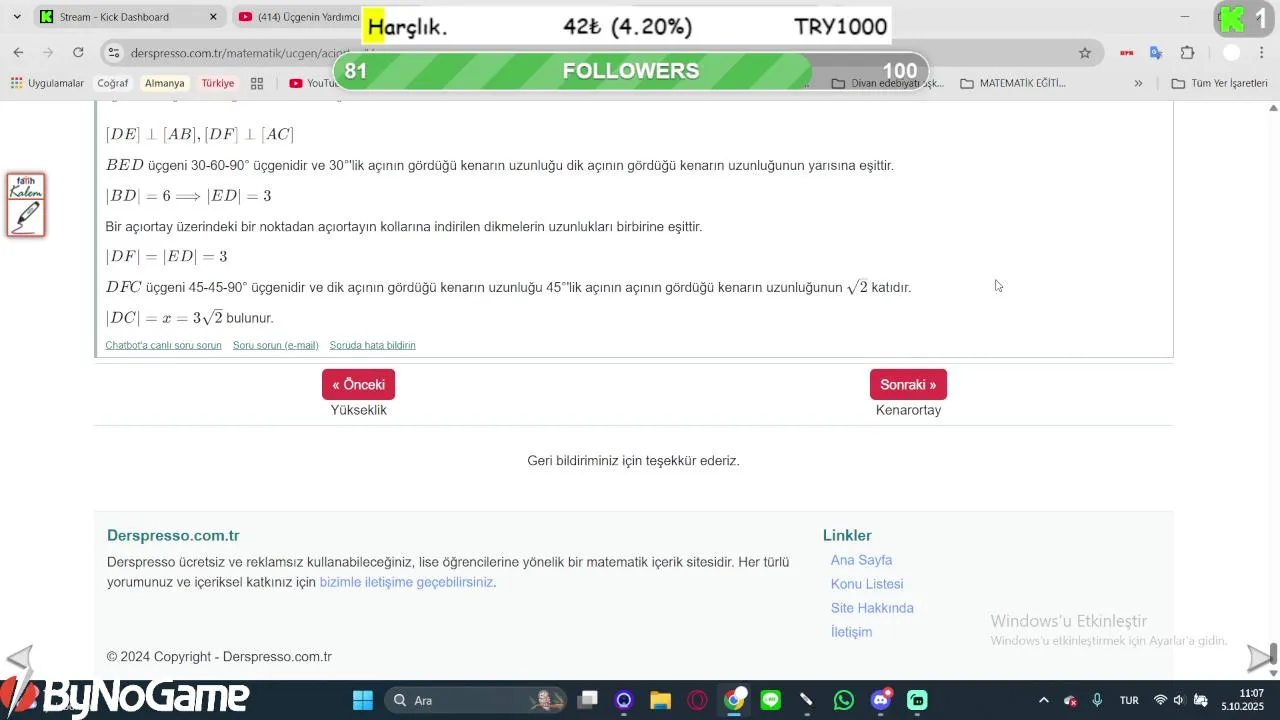Image resolution: width=1280 pixels, height=720 pixels.
Task: Open volume control in system tray
Action: (x=1179, y=700)
